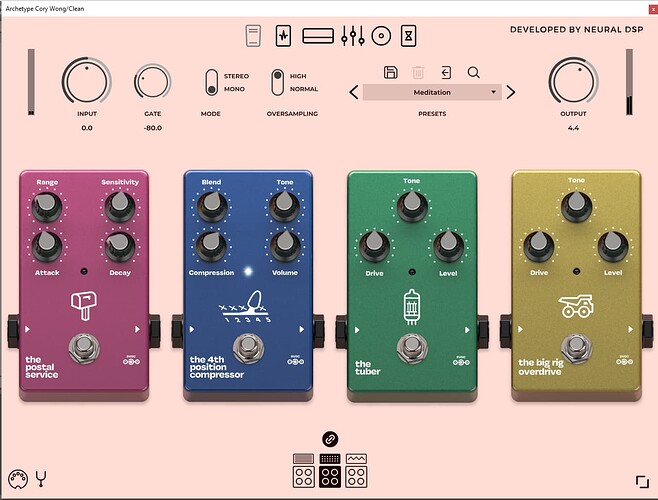Toggle the Stereo/Mono mode switch

point(211,82)
